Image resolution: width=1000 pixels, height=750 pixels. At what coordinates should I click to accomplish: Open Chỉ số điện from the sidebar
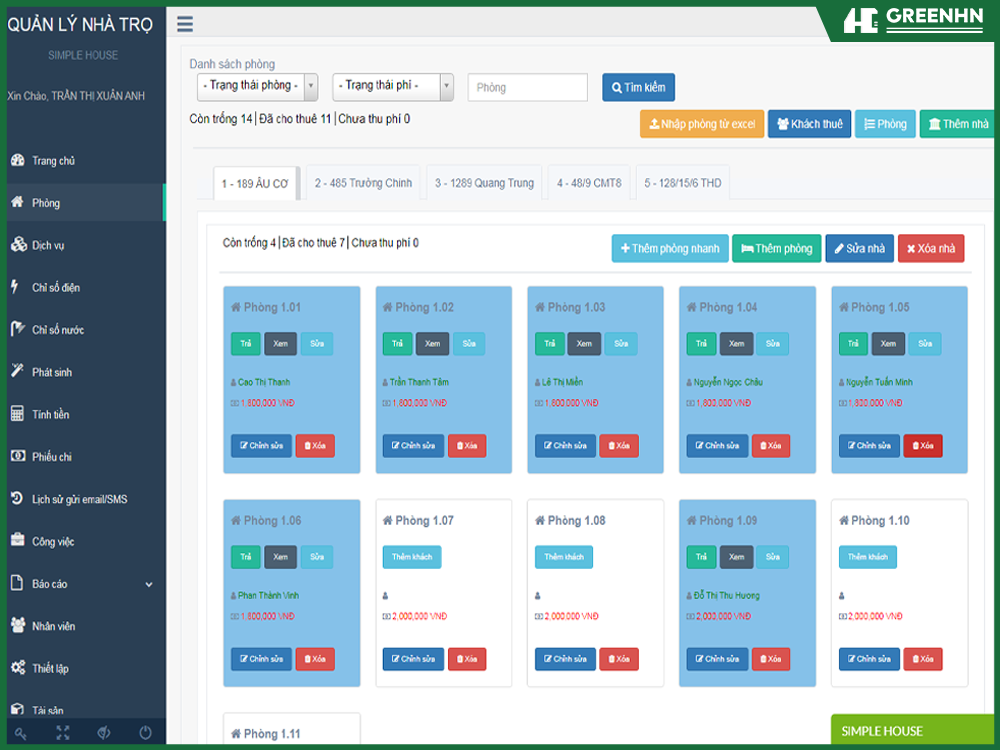pos(56,288)
